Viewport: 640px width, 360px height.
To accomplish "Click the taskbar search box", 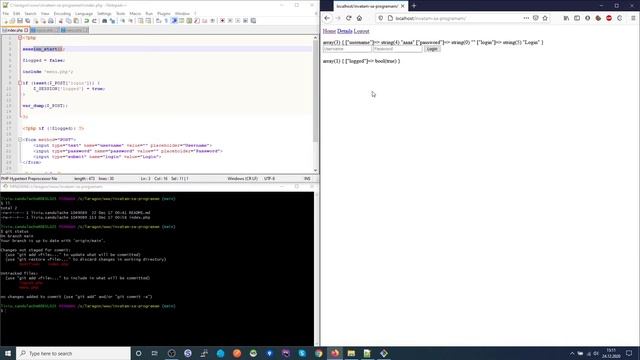I will point(73,353).
